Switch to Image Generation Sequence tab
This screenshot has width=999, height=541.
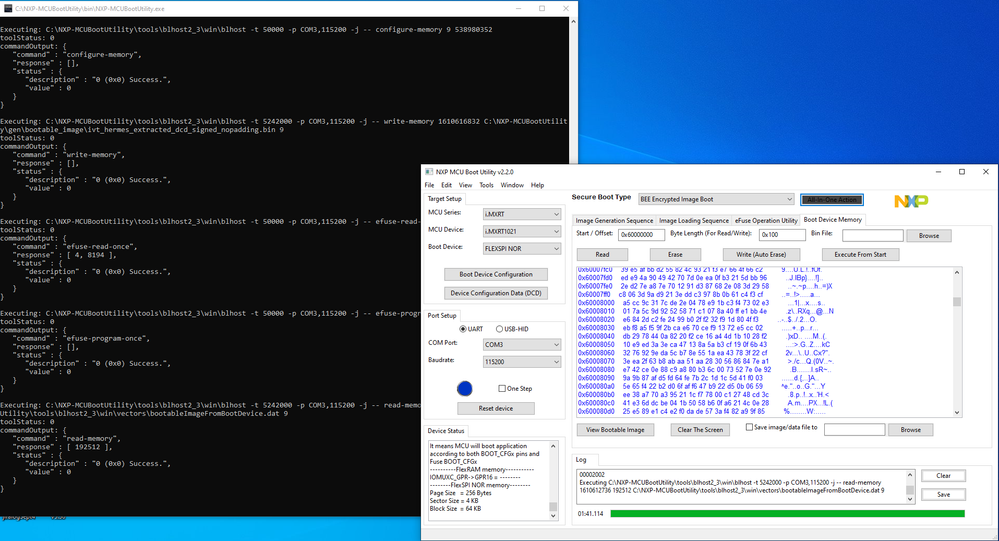(x=614, y=220)
